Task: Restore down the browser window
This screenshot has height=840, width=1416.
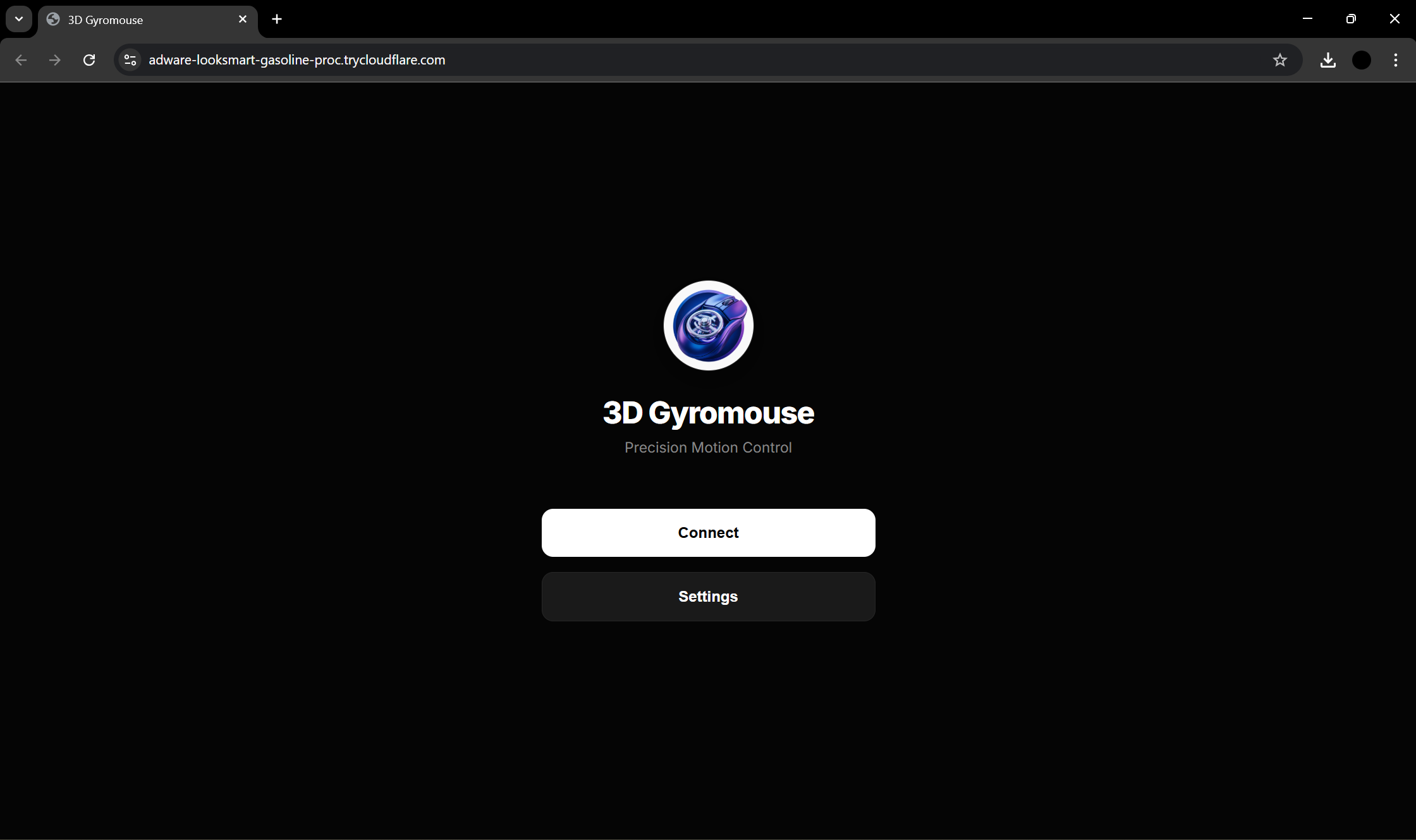Action: point(1350,19)
